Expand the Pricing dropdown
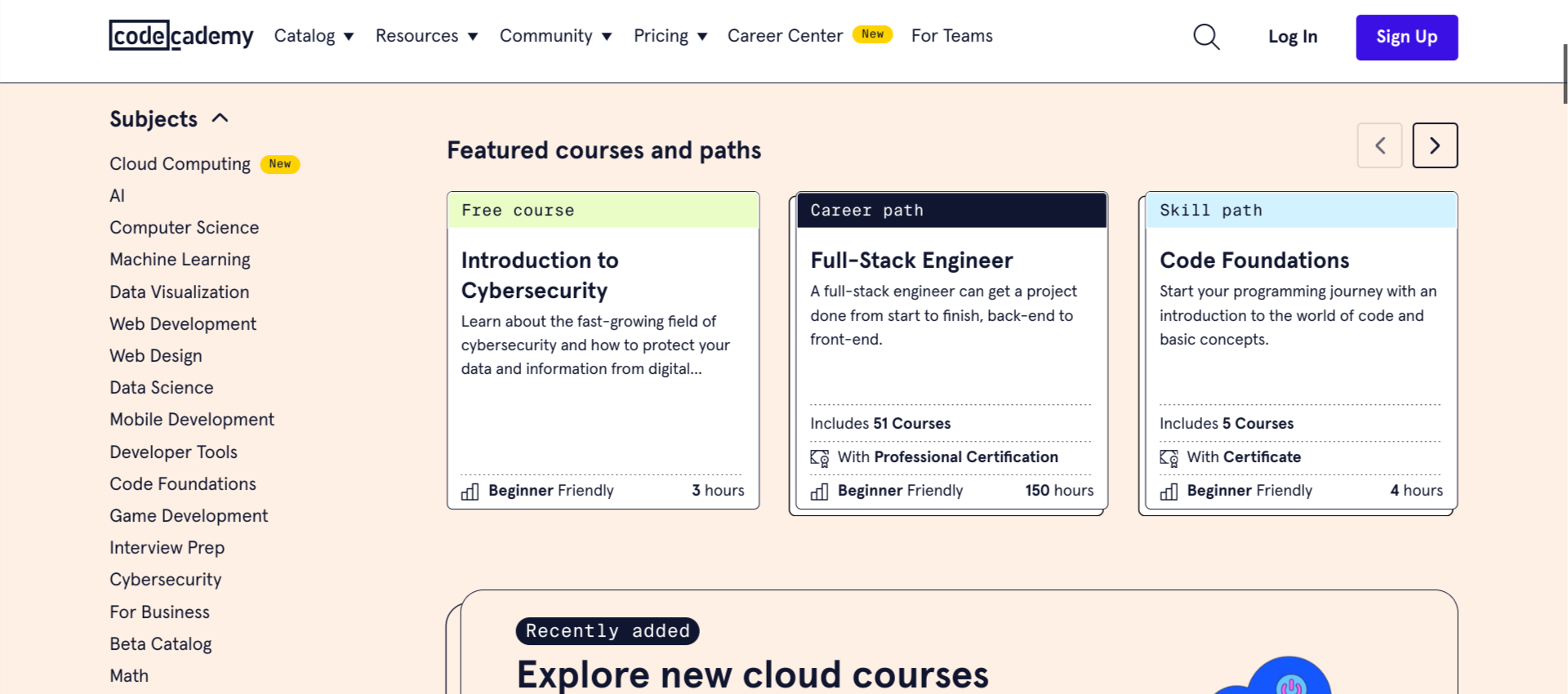Screen dimensions: 1568x694 [x=670, y=36]
